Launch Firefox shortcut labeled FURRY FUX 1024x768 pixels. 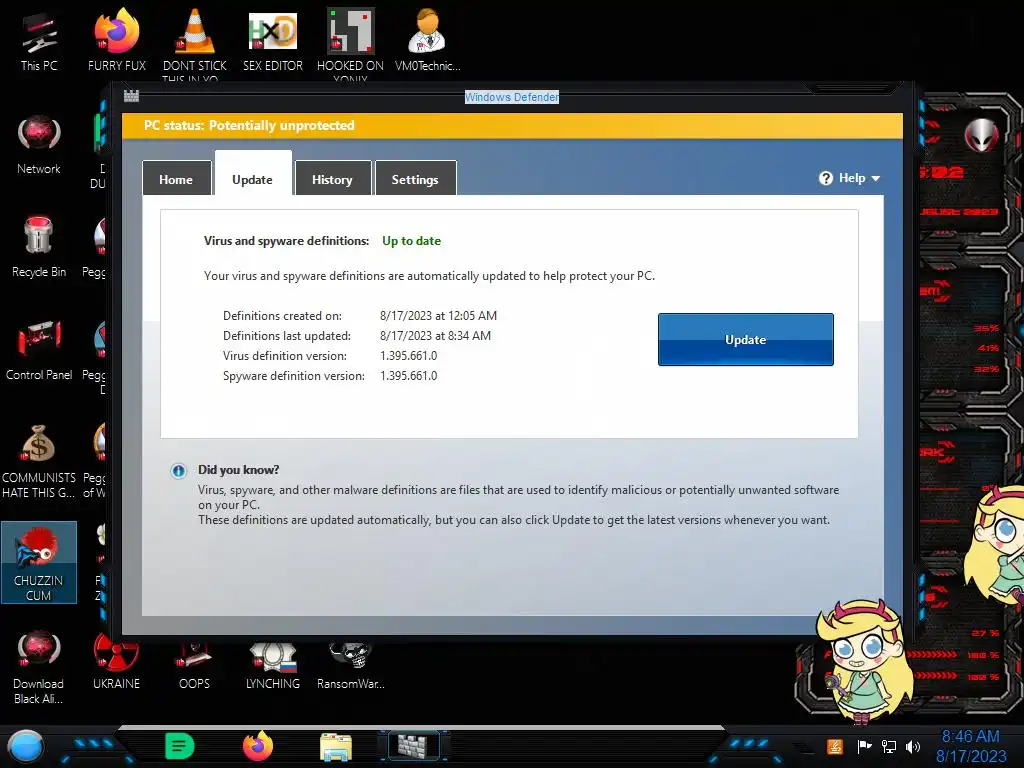(x=116, y=42)
